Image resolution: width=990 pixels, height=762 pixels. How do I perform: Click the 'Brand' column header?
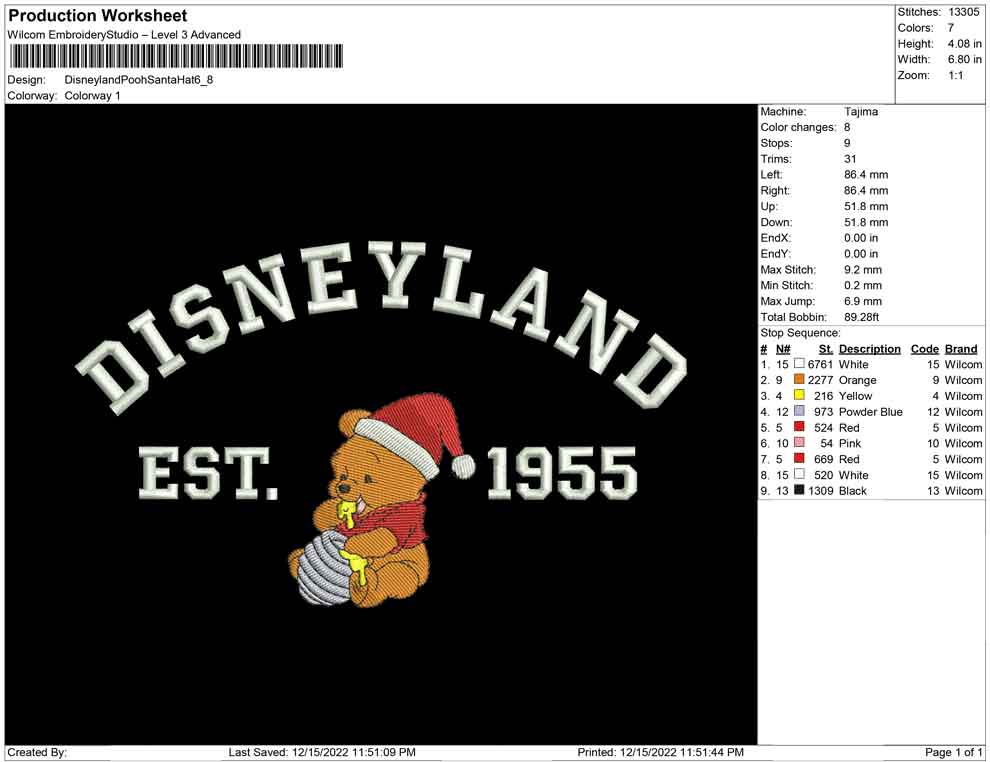click(x=960, y=349)
